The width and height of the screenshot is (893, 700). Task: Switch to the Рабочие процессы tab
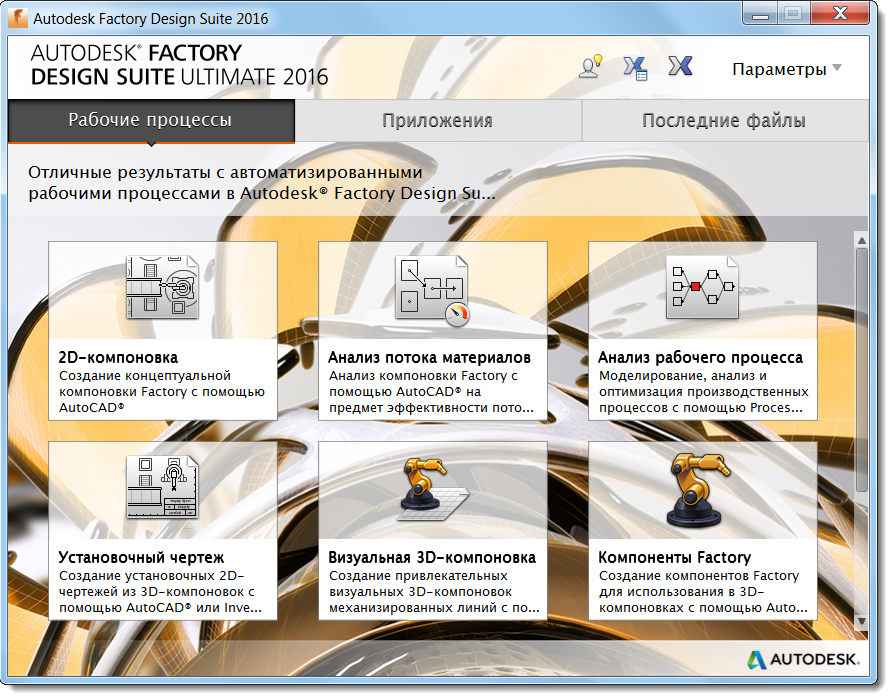[x=151, y=120]
